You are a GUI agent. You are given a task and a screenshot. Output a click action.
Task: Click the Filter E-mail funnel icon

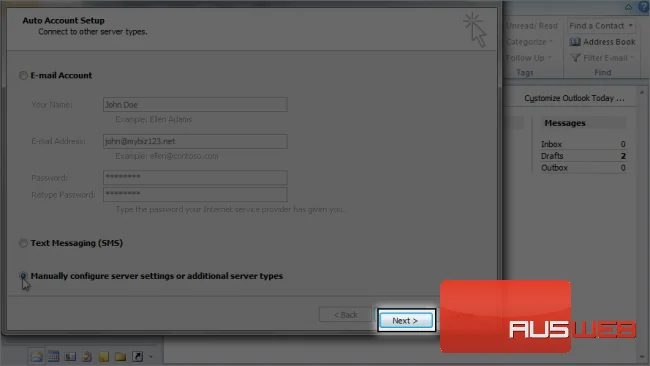coord(575,58)
